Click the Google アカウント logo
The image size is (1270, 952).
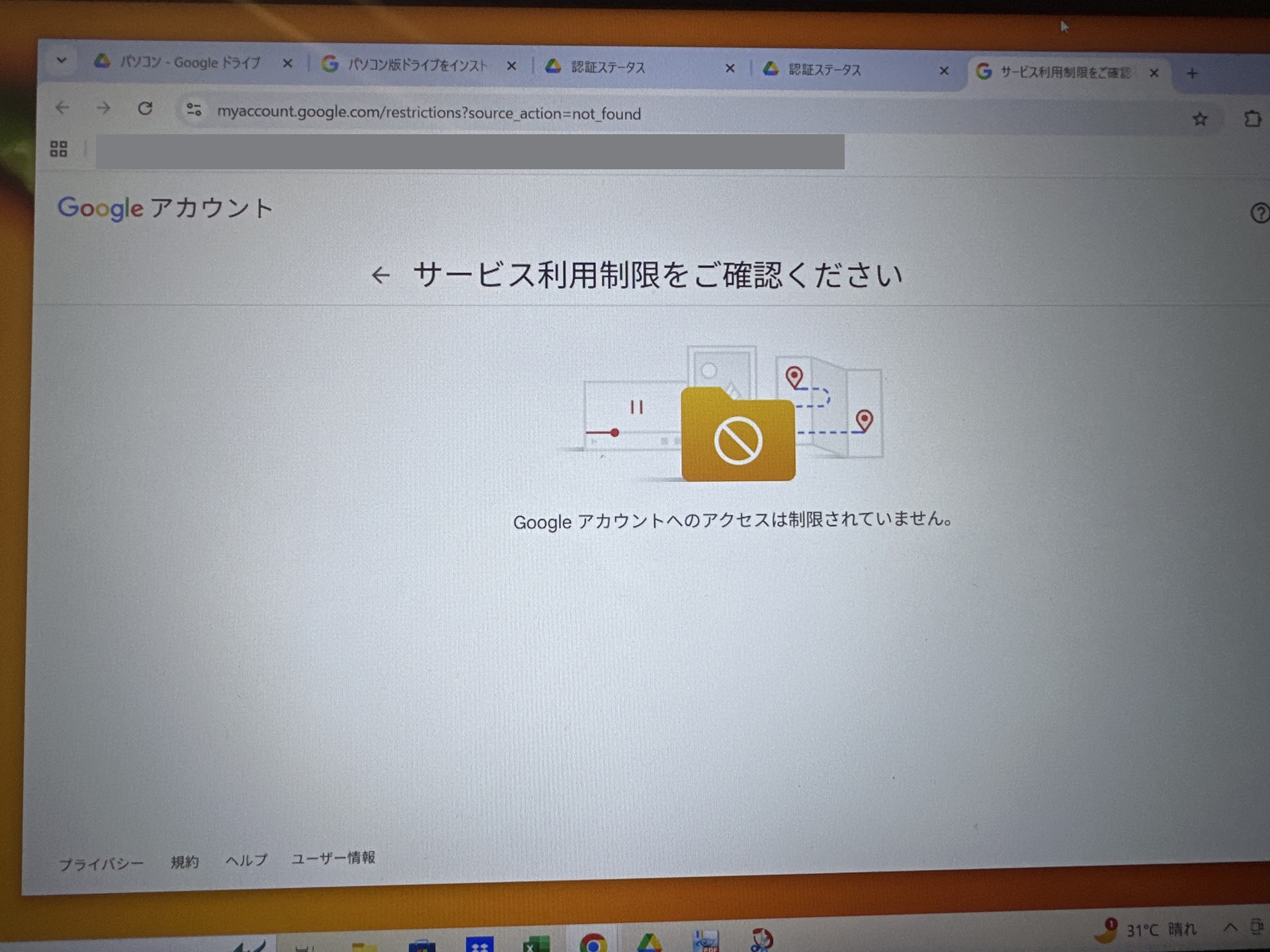(165, 208)
